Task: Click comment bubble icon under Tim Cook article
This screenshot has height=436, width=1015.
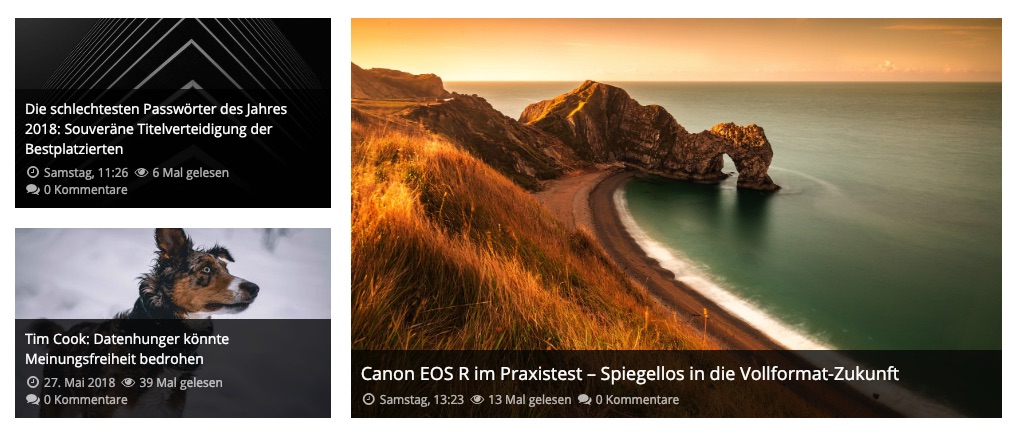Action: [32, 399]
